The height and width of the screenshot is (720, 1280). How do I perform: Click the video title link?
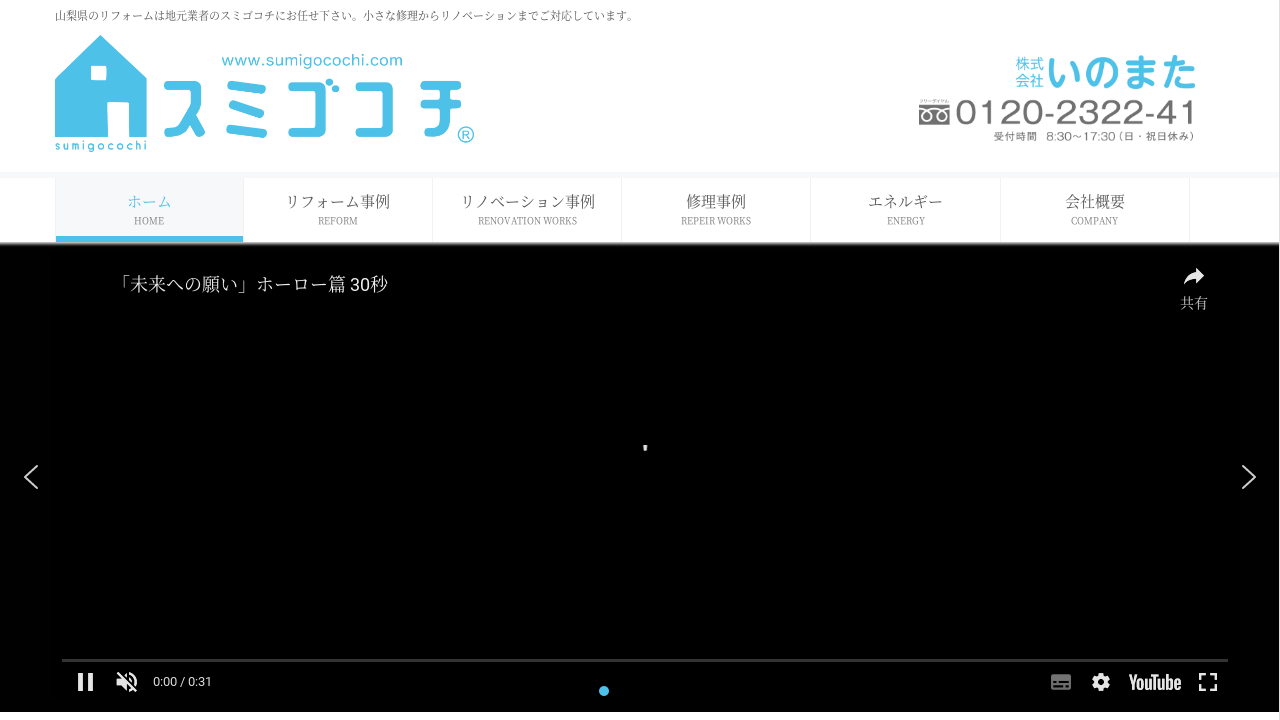(252, 285)
